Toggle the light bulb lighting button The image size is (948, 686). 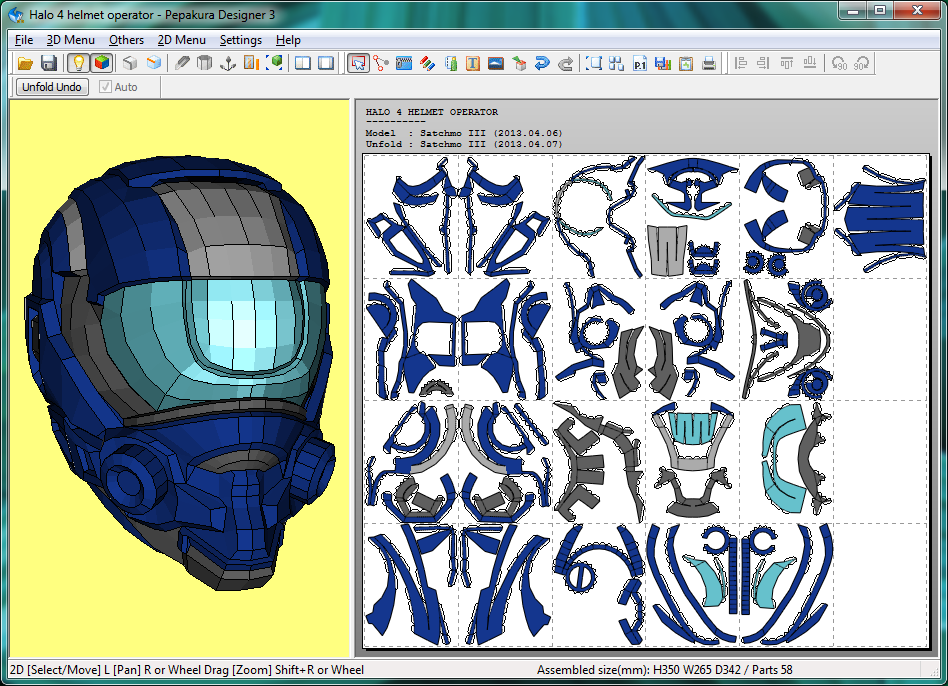(78, 63)
